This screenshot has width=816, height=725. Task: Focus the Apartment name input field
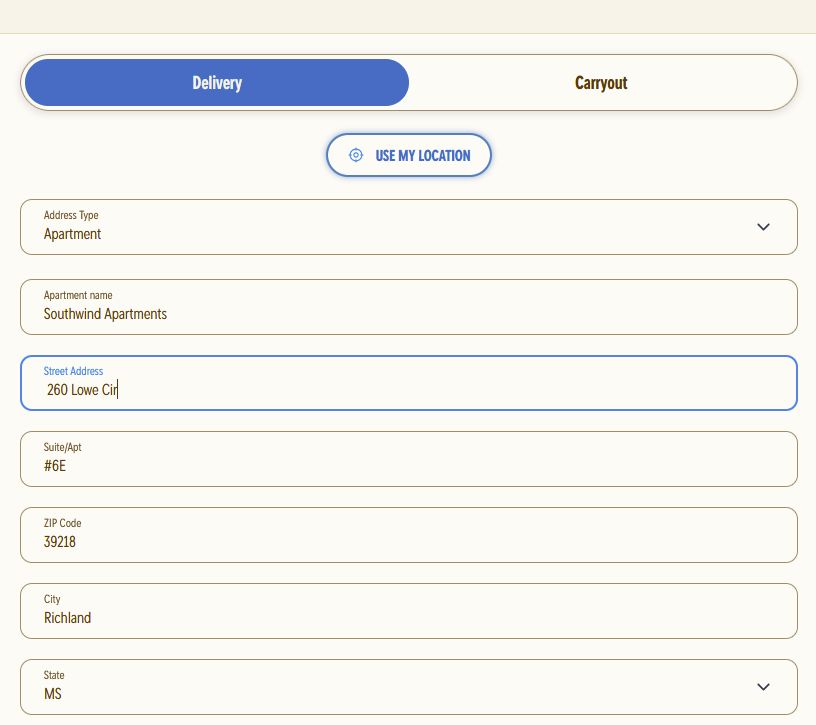(408, 307)
